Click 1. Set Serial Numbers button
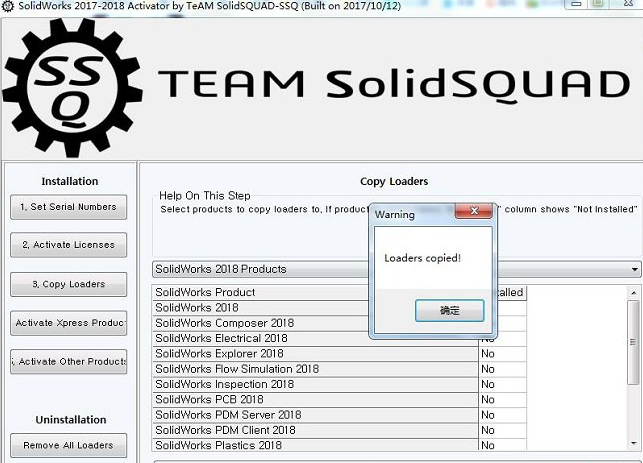Image resolution: width=643 pixels, height=463 pixels. coord(68,207)
